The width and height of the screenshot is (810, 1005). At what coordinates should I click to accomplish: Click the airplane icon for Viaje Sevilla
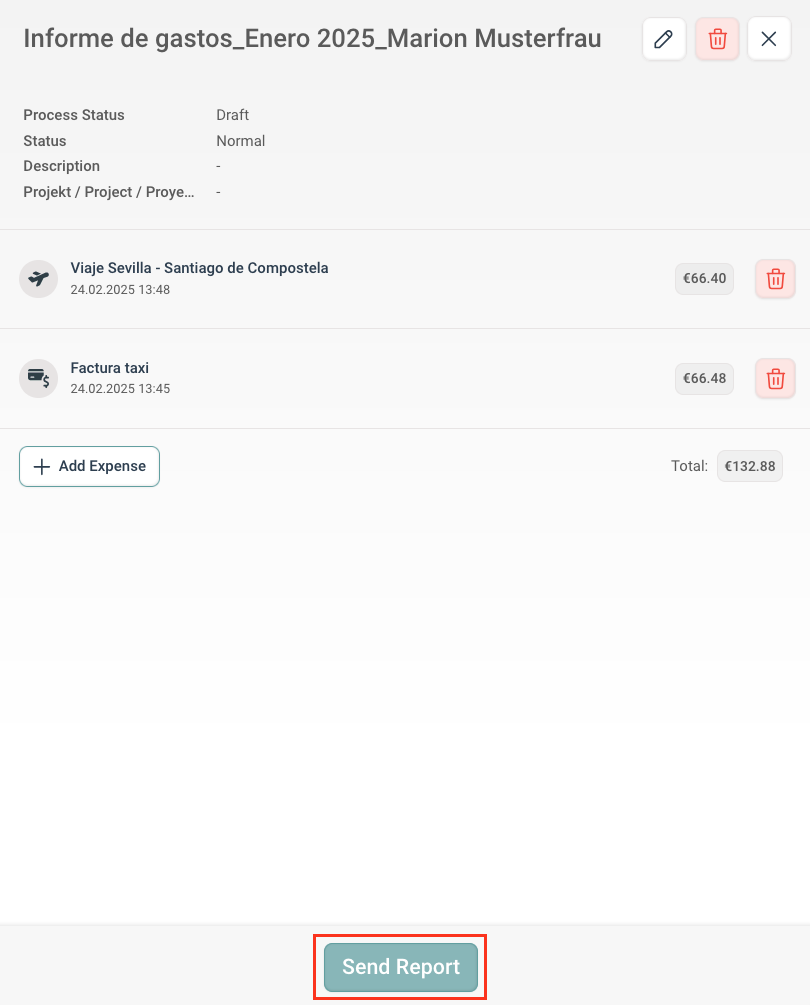coord(39,278)
